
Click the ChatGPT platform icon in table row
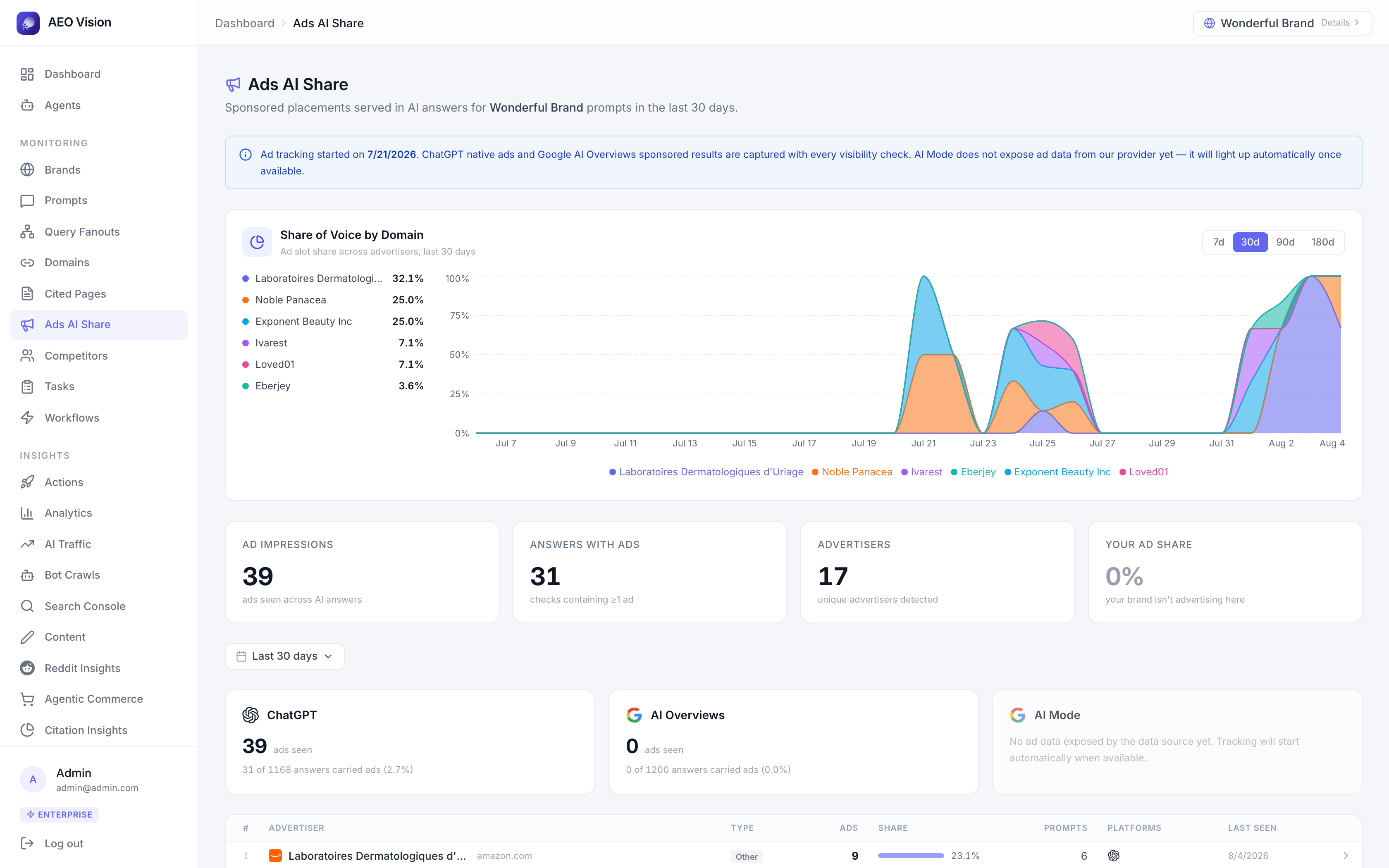click(1114, 855)
